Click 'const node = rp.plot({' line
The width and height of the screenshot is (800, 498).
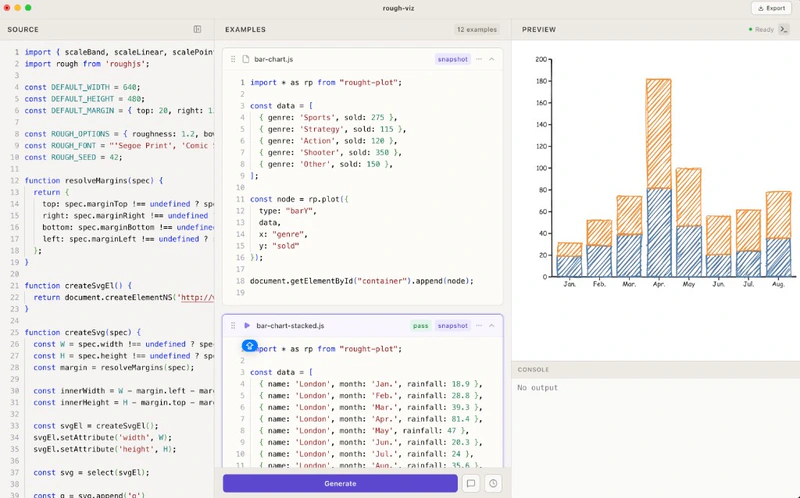coord(299,199)
